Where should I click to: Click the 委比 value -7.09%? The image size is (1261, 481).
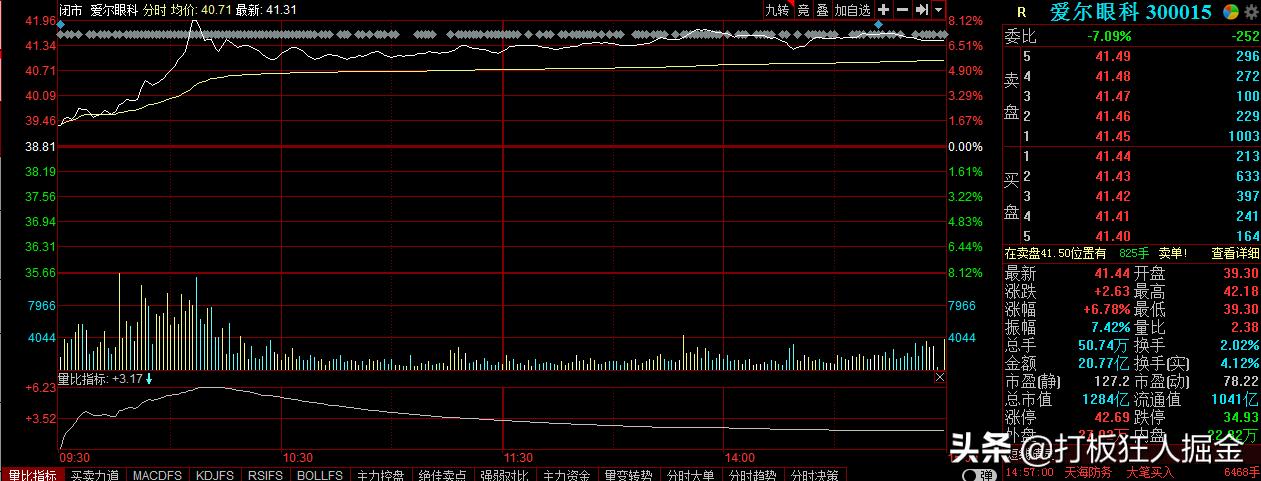1108,36
